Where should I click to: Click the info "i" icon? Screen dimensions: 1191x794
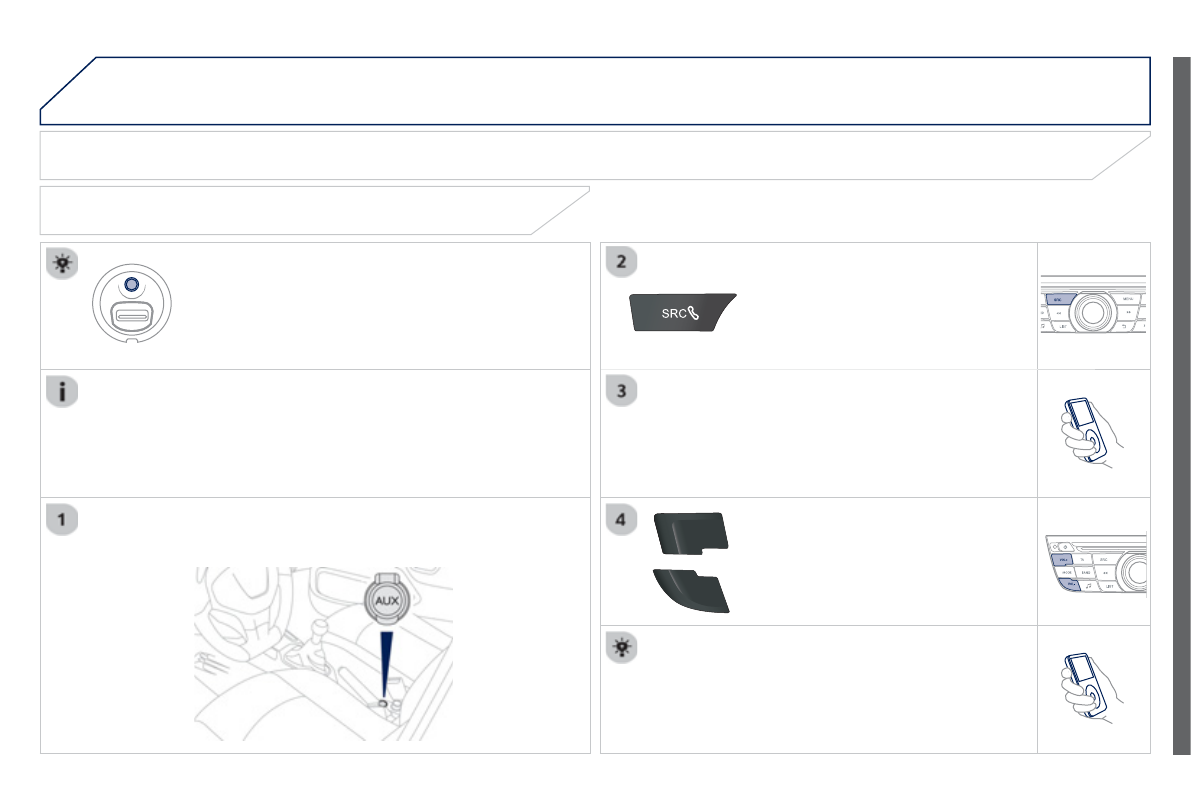tap(63, 392)
